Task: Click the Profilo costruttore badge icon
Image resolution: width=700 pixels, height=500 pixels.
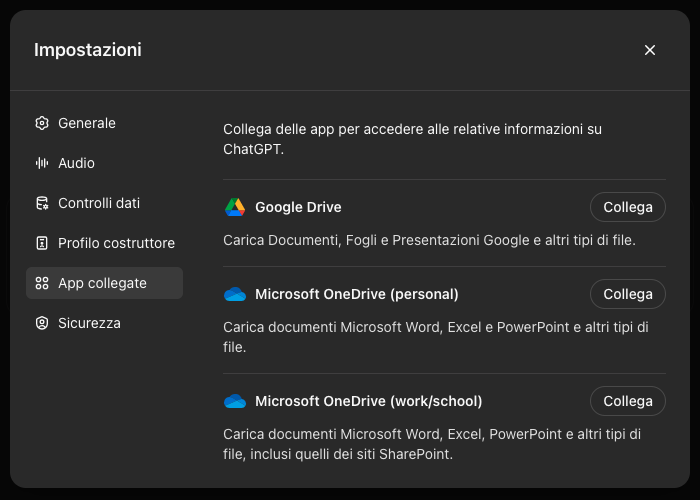Action: [x=42, y=243]
